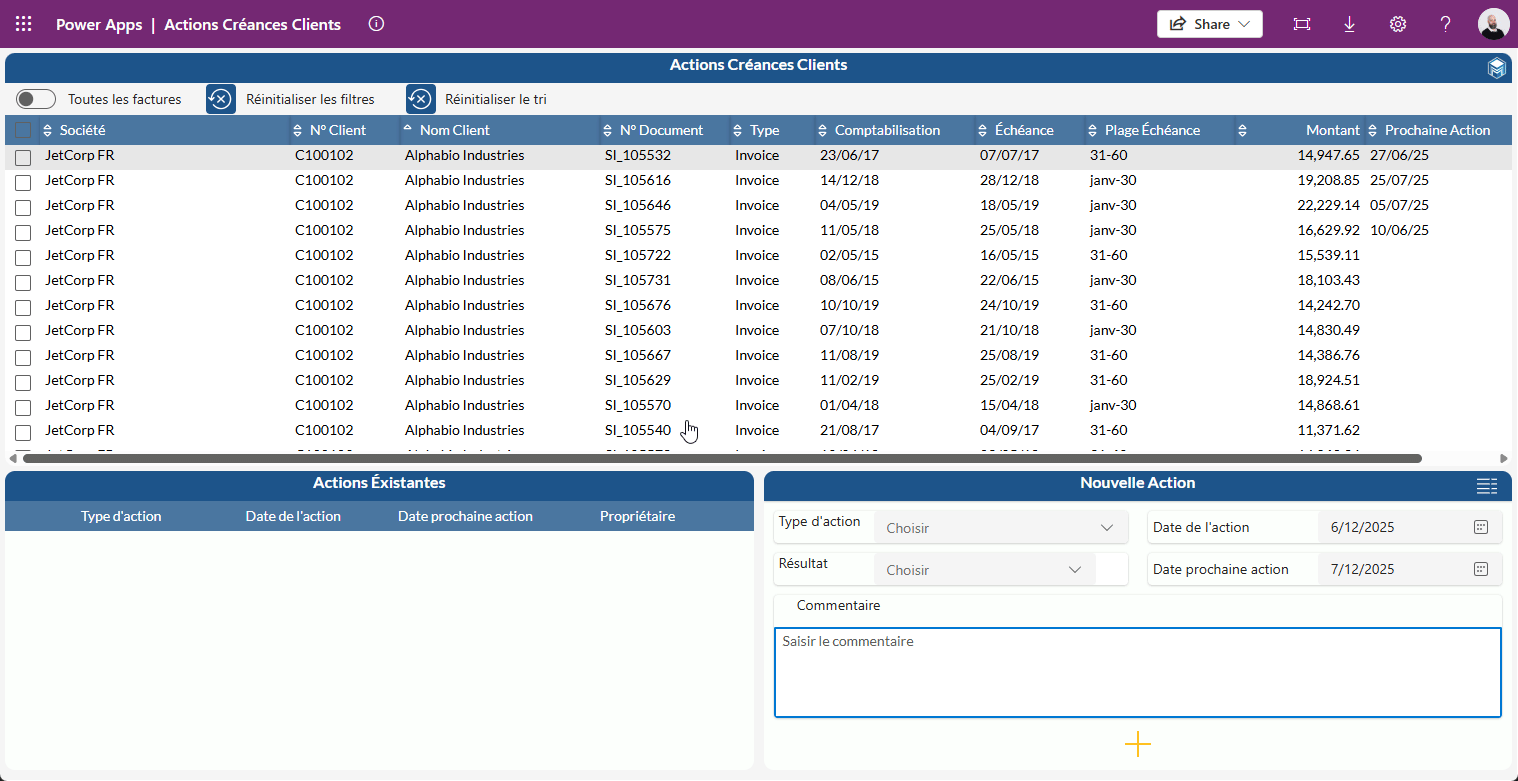Check the select-all header checkbox
This screenshot has width=1518, height=781.
point(23,130)
